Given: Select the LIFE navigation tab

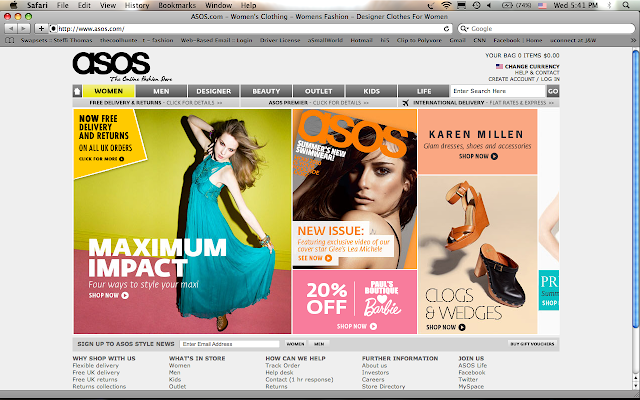Looking at the screenshot, I should coord(424,91).
